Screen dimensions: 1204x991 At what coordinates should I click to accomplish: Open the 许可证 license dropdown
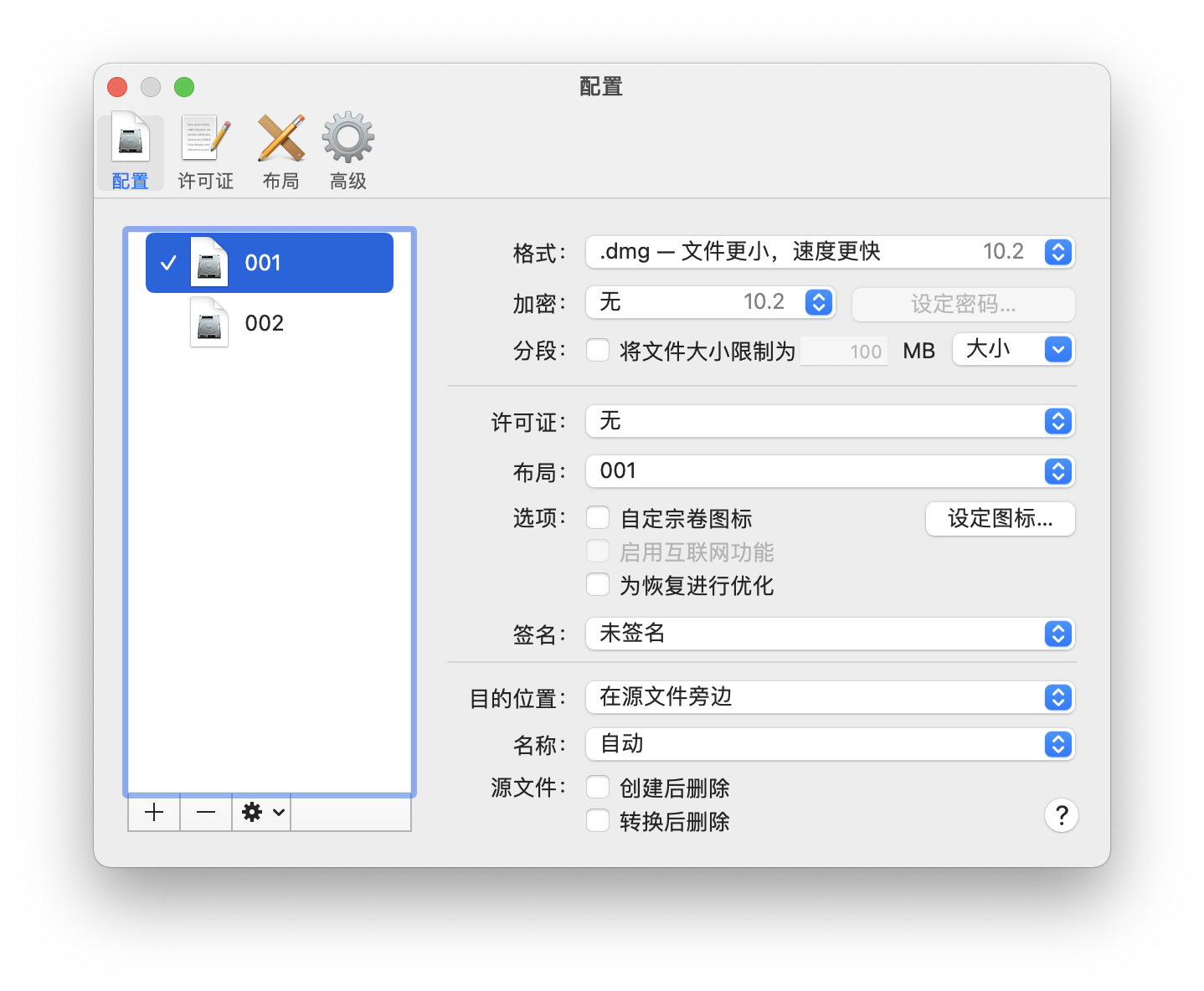(x=830, y=421)
